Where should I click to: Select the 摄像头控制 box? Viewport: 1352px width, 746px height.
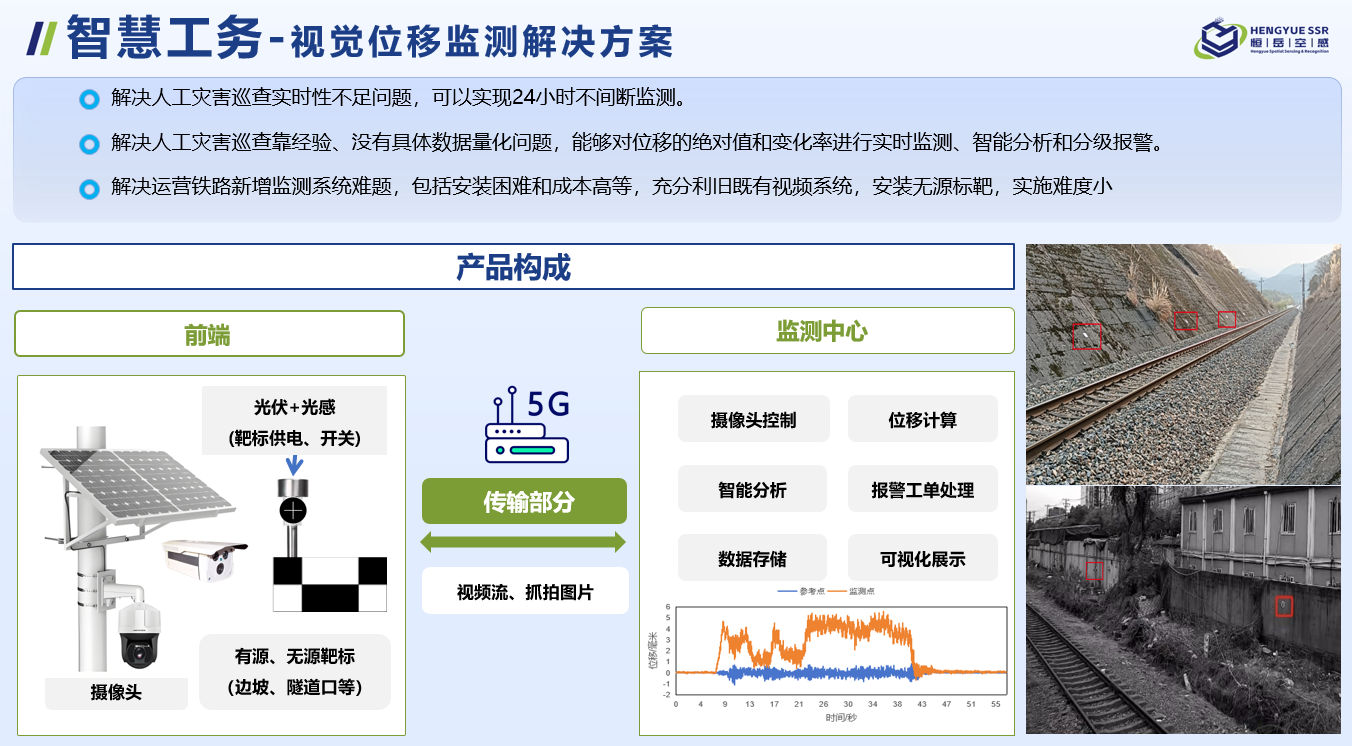point(753,419)
